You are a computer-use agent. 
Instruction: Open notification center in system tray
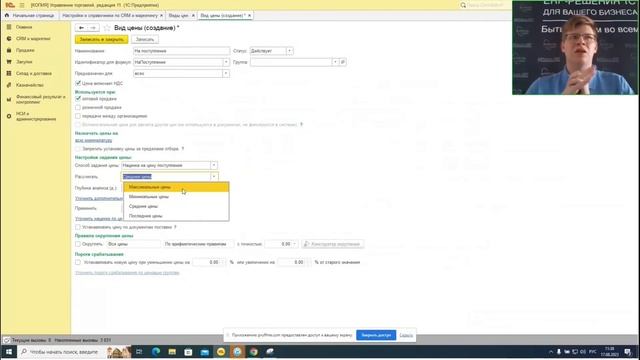[628, 351]
